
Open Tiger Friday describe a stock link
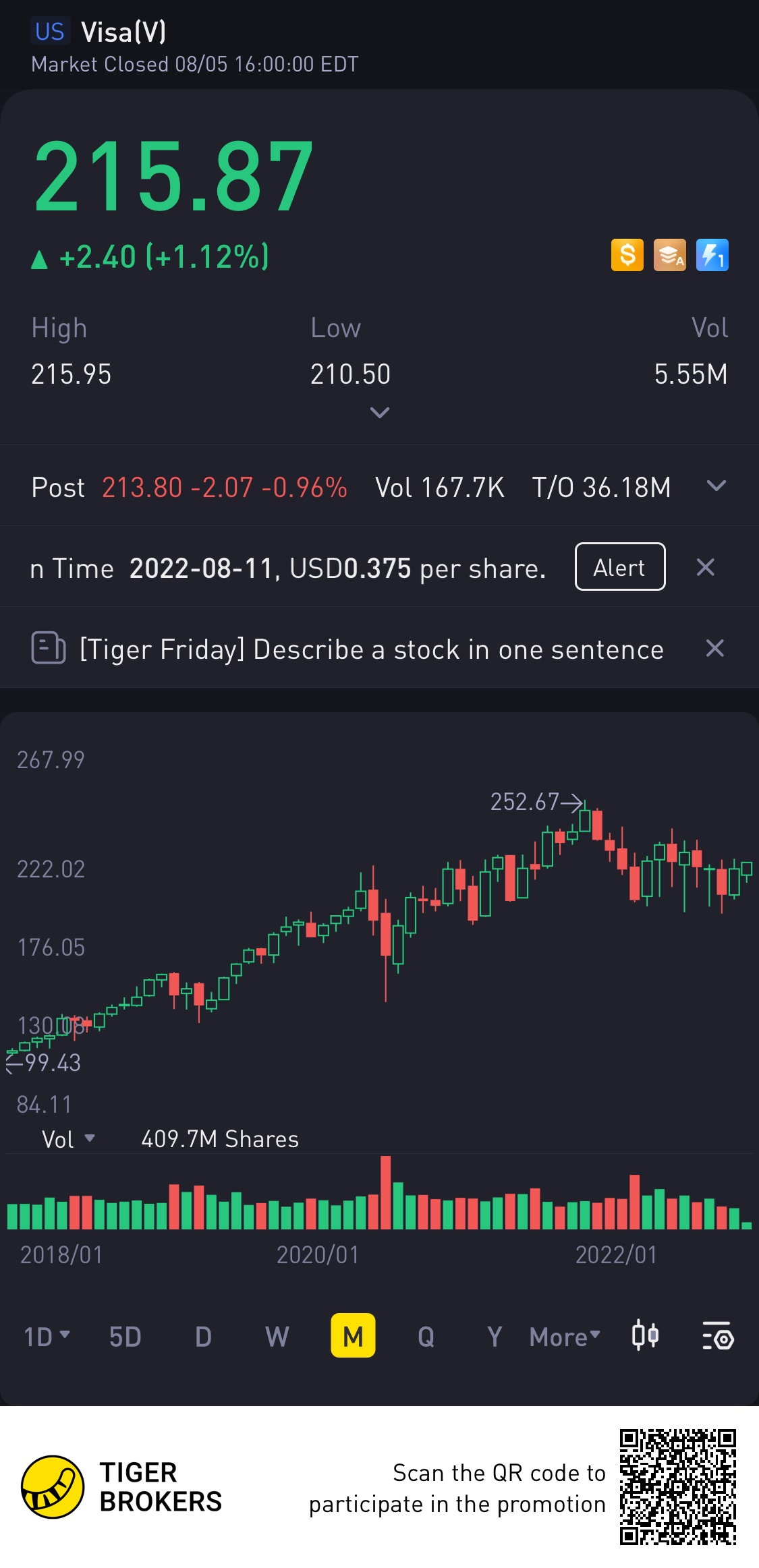(x=371, y=649)
